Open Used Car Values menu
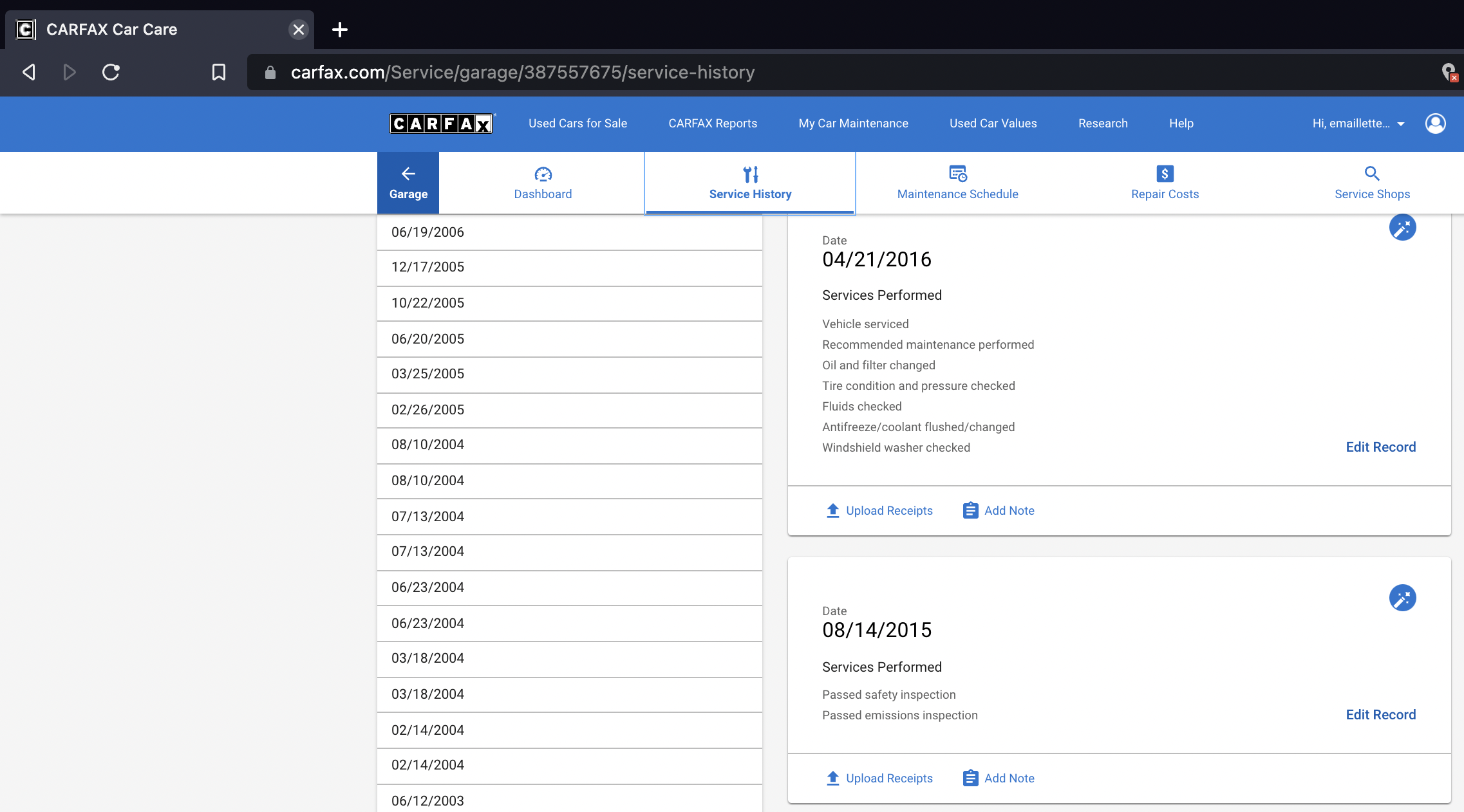The height and width of the screenshot is (812, 1464). pos(993,123)
